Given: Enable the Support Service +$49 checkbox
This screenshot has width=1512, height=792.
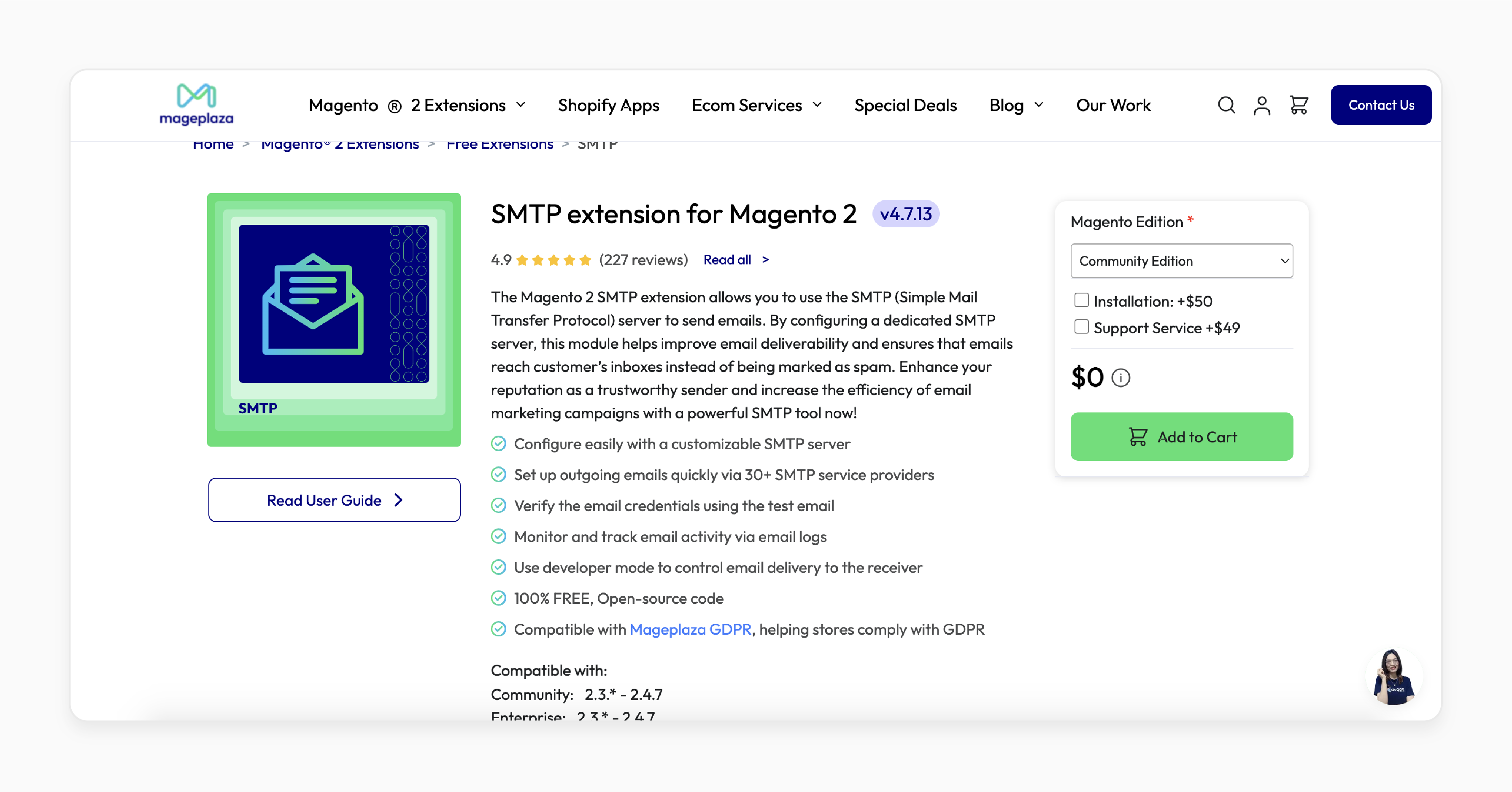Looking at the screenshot, I should (x=1081, y=327).
